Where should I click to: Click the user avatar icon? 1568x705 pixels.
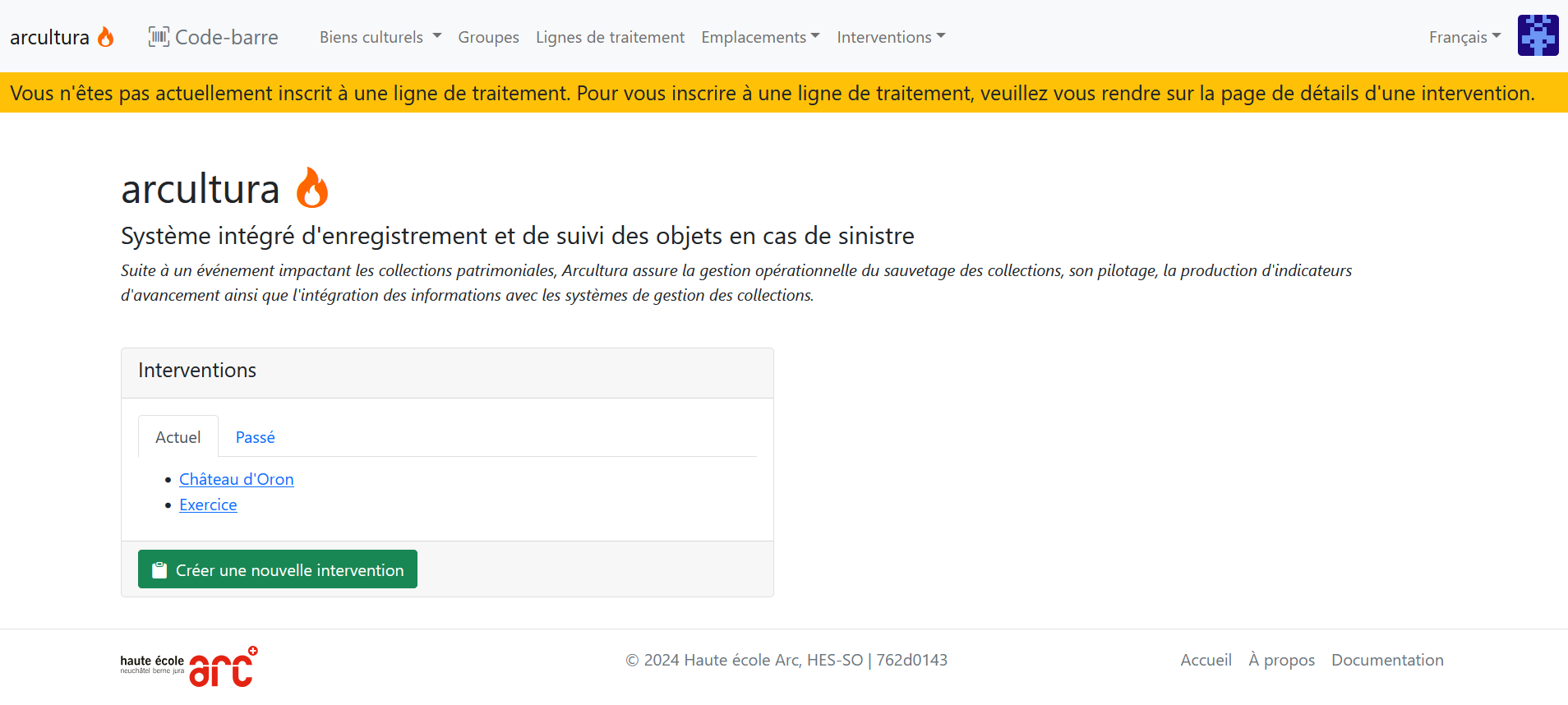(1538, 35)
